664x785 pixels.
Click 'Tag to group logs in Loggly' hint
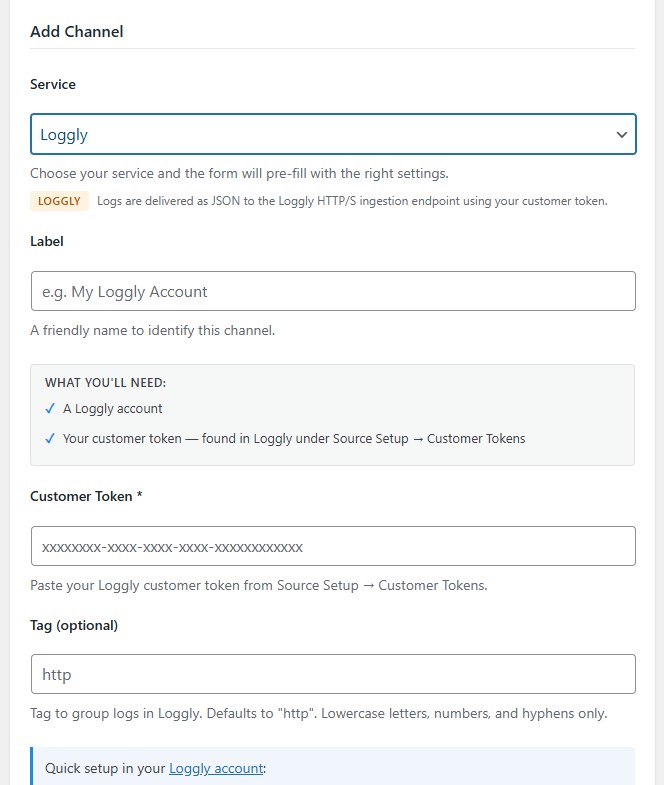(318, 713)
